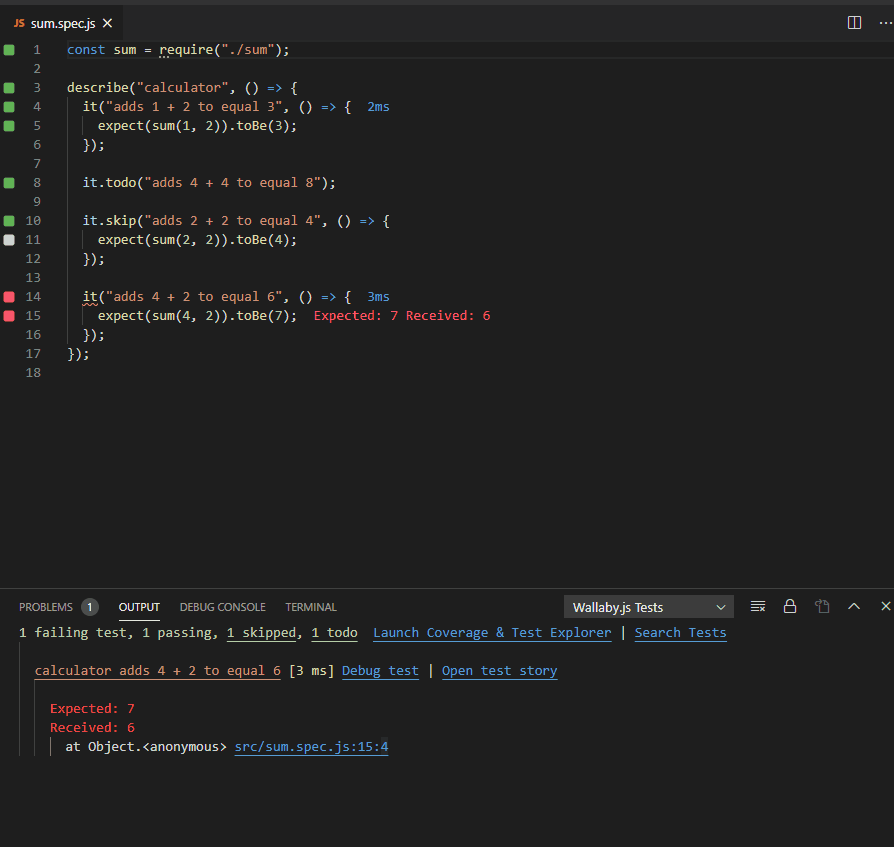Click 'calculator adds 4 + 2 to equal 6' link
This screenshot has width=894, height=847.
pos(157,671)
